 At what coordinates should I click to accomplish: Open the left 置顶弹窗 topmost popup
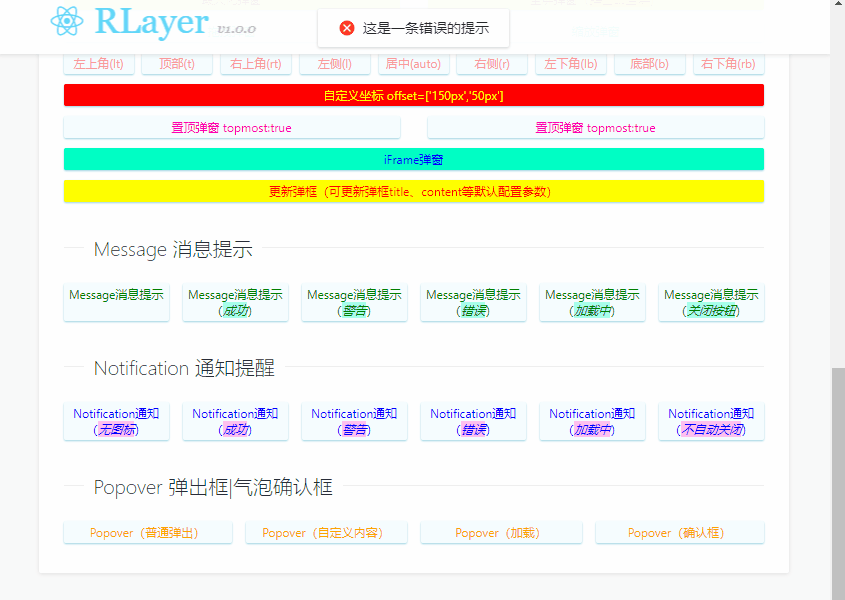tap(231, 127)
